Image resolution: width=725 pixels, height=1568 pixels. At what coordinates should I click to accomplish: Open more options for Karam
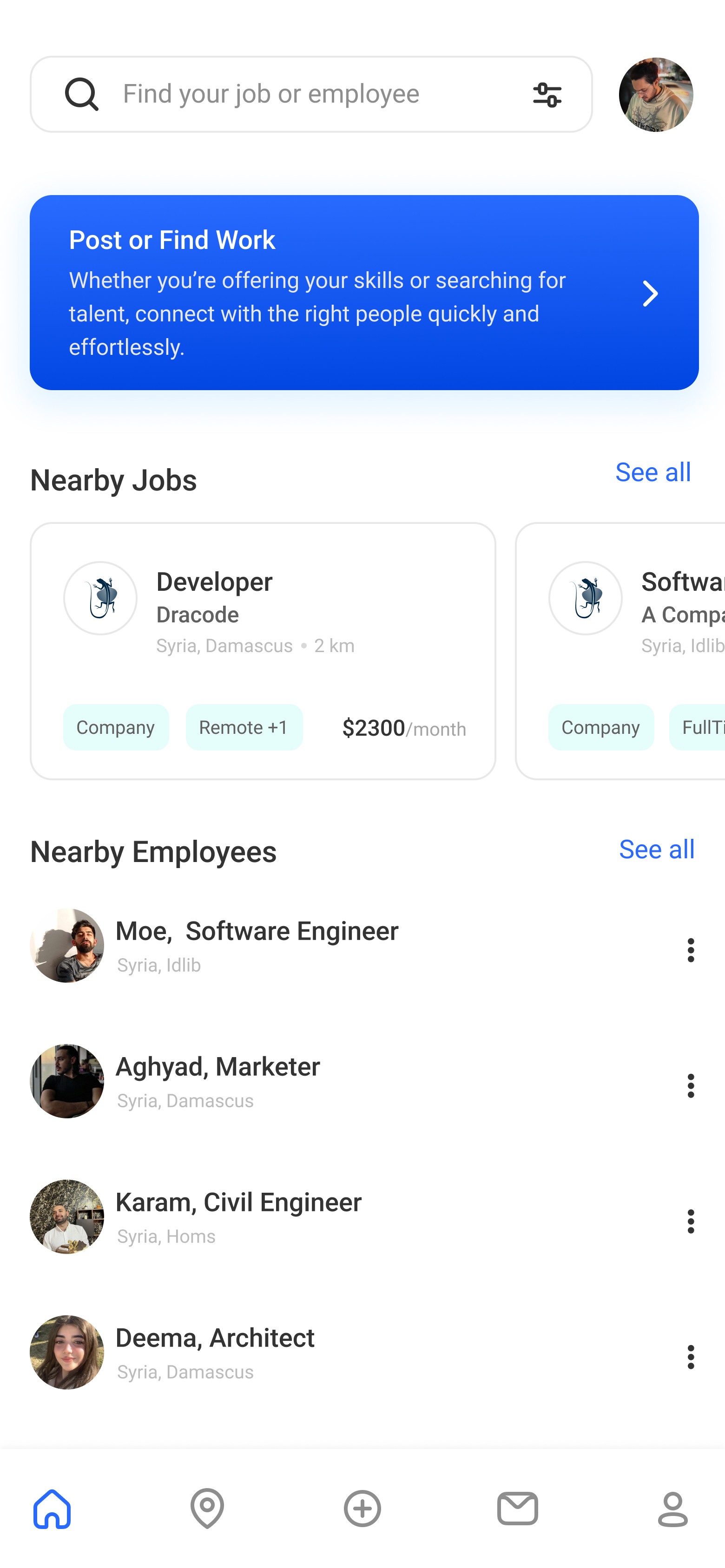[690, 1221]
